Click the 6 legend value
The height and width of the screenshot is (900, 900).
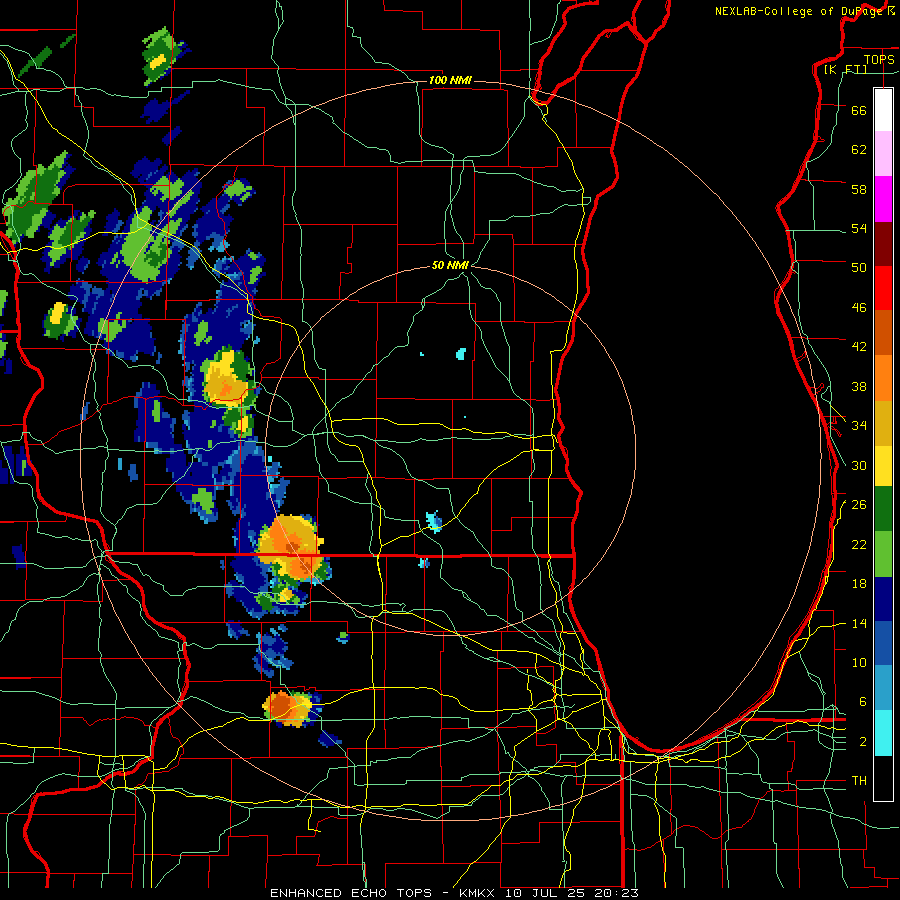862,701
